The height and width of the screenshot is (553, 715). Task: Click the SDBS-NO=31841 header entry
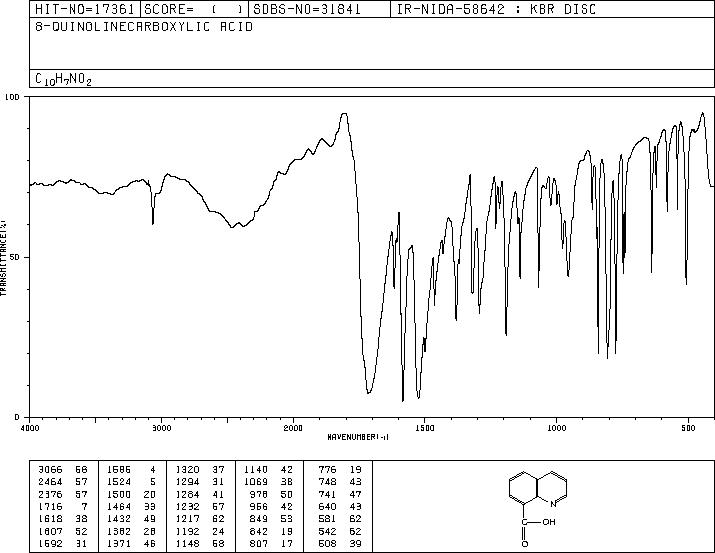coord(307,9)
